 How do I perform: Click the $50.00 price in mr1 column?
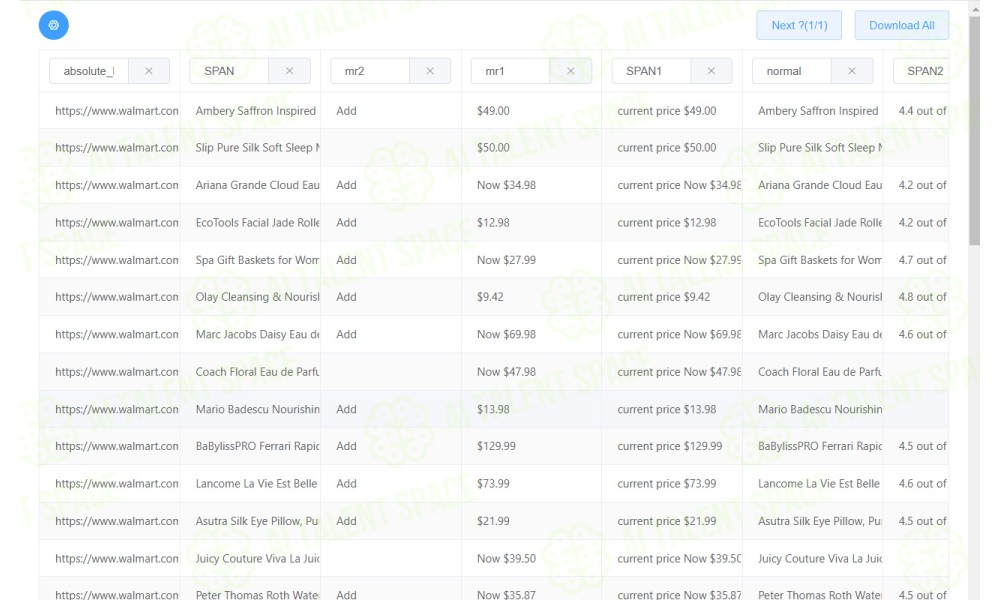(493, 148)
